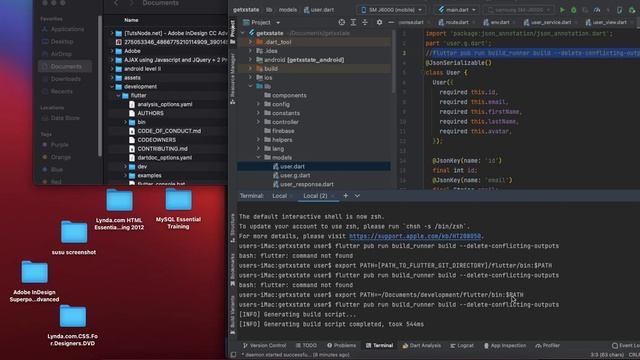
Task: Expand the .dart_tool folder
Action: [x=250, y=42]
